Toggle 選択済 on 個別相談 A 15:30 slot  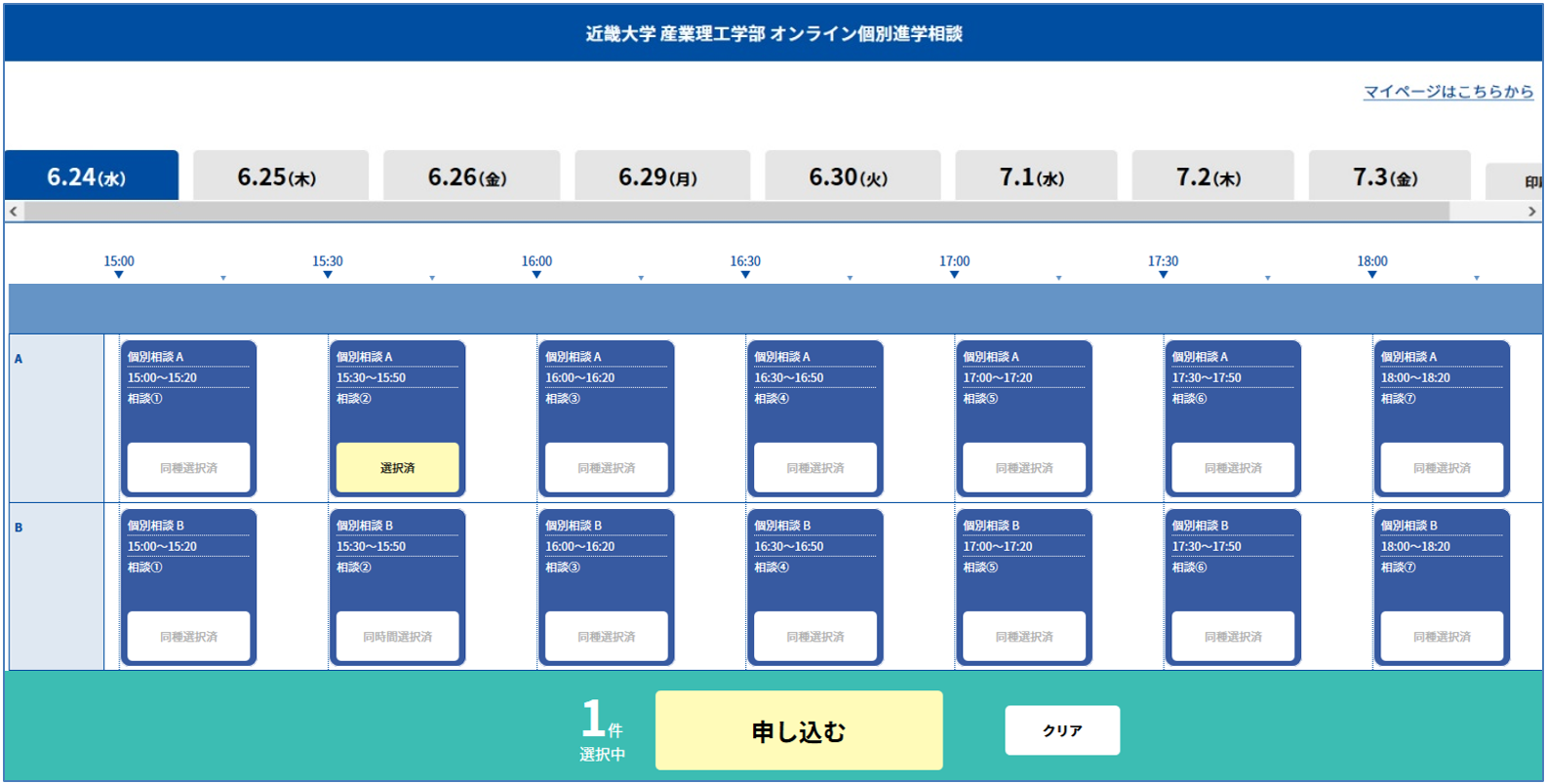point(397,468)
